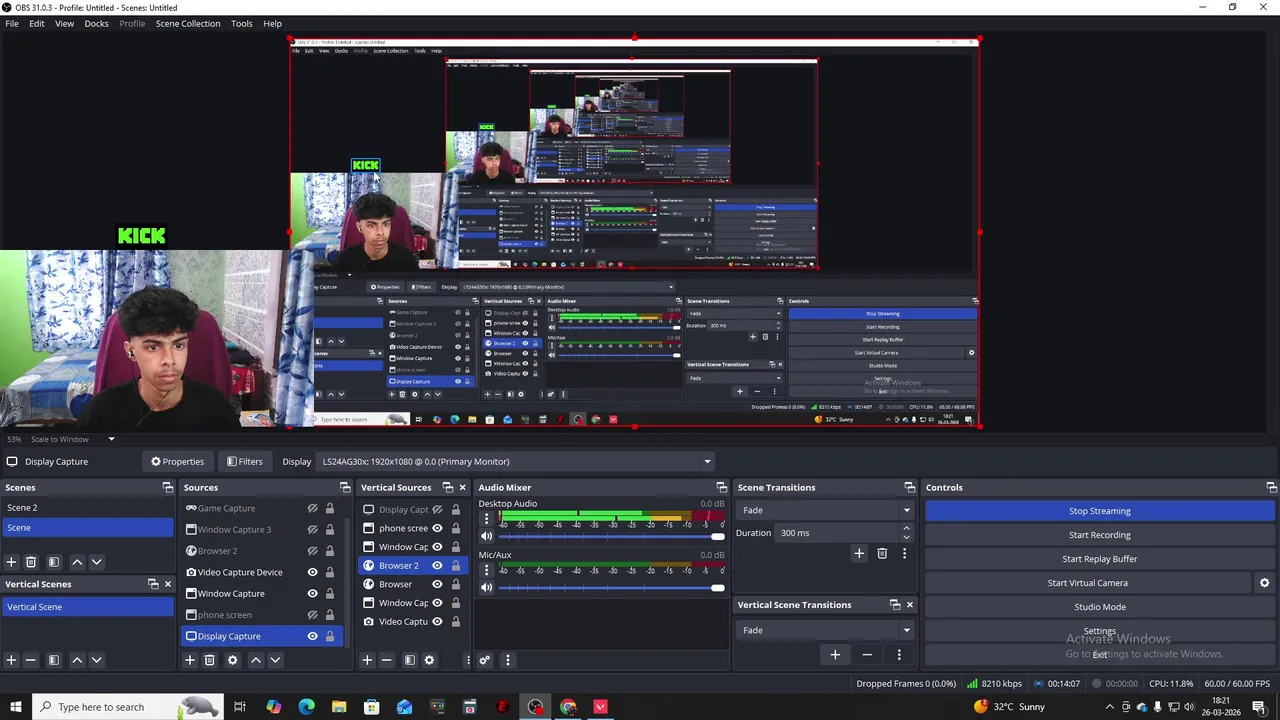Image resolution: width=1280 pixels, height=720 pixels.
Task: Show hidden phone screen source
Action: (312, 615)
